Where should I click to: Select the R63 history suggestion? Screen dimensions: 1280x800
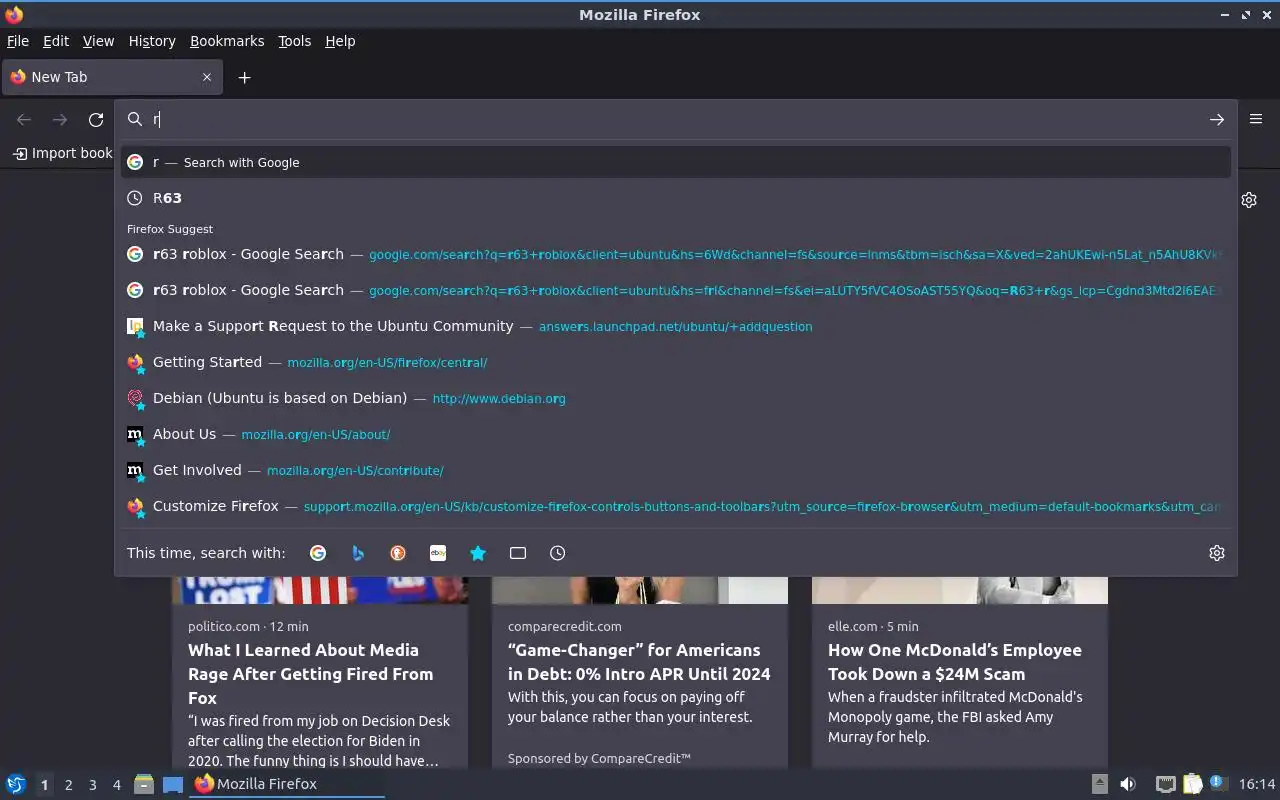[676, 198]
